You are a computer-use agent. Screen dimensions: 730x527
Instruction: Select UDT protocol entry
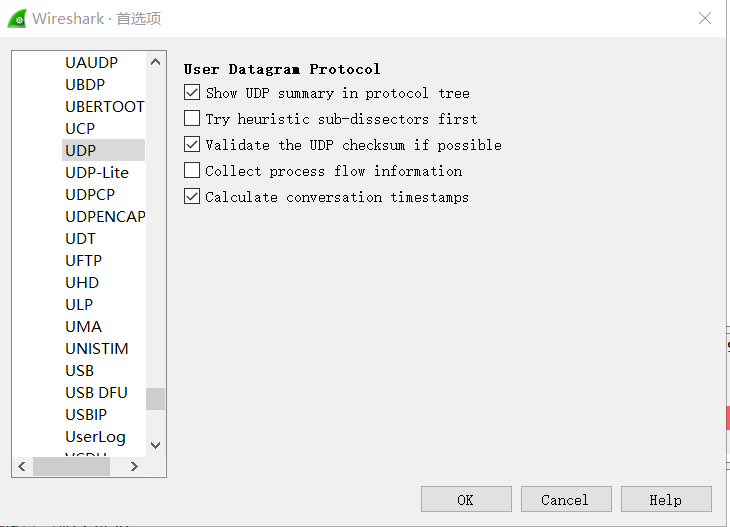[81, 238]
